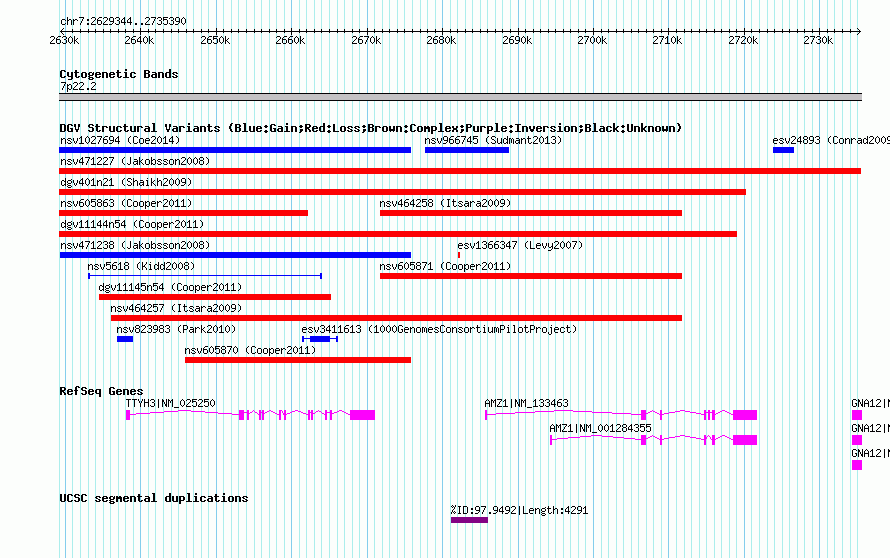Click the topmost GNA12 gene block

click(x=857, y=415)
